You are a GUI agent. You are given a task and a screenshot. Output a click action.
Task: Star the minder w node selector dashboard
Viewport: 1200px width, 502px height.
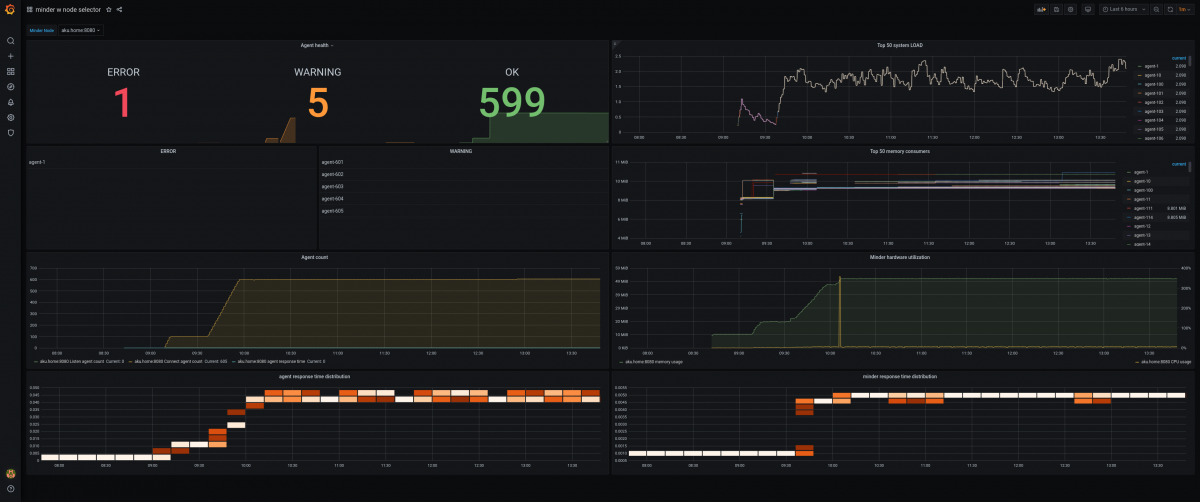[109, 9]
